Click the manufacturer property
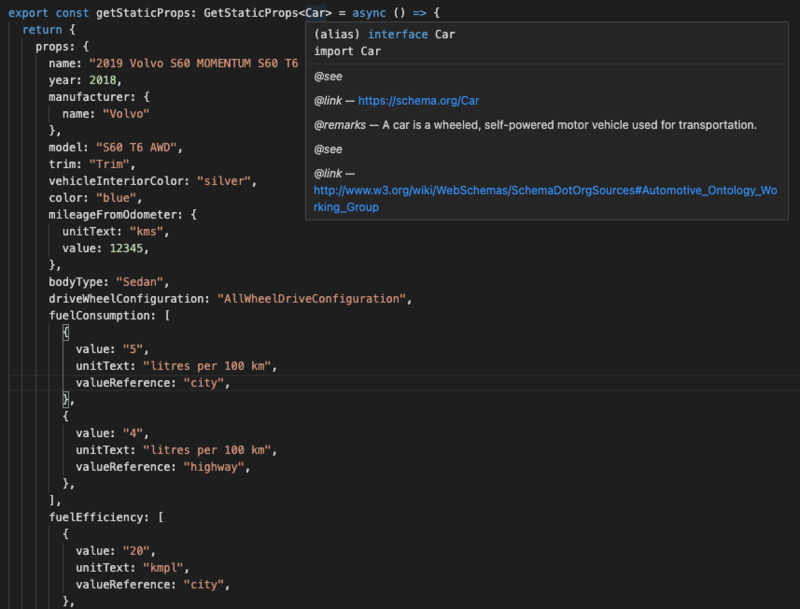The width and height of the screenshot is (800, 609). point(89,97)
